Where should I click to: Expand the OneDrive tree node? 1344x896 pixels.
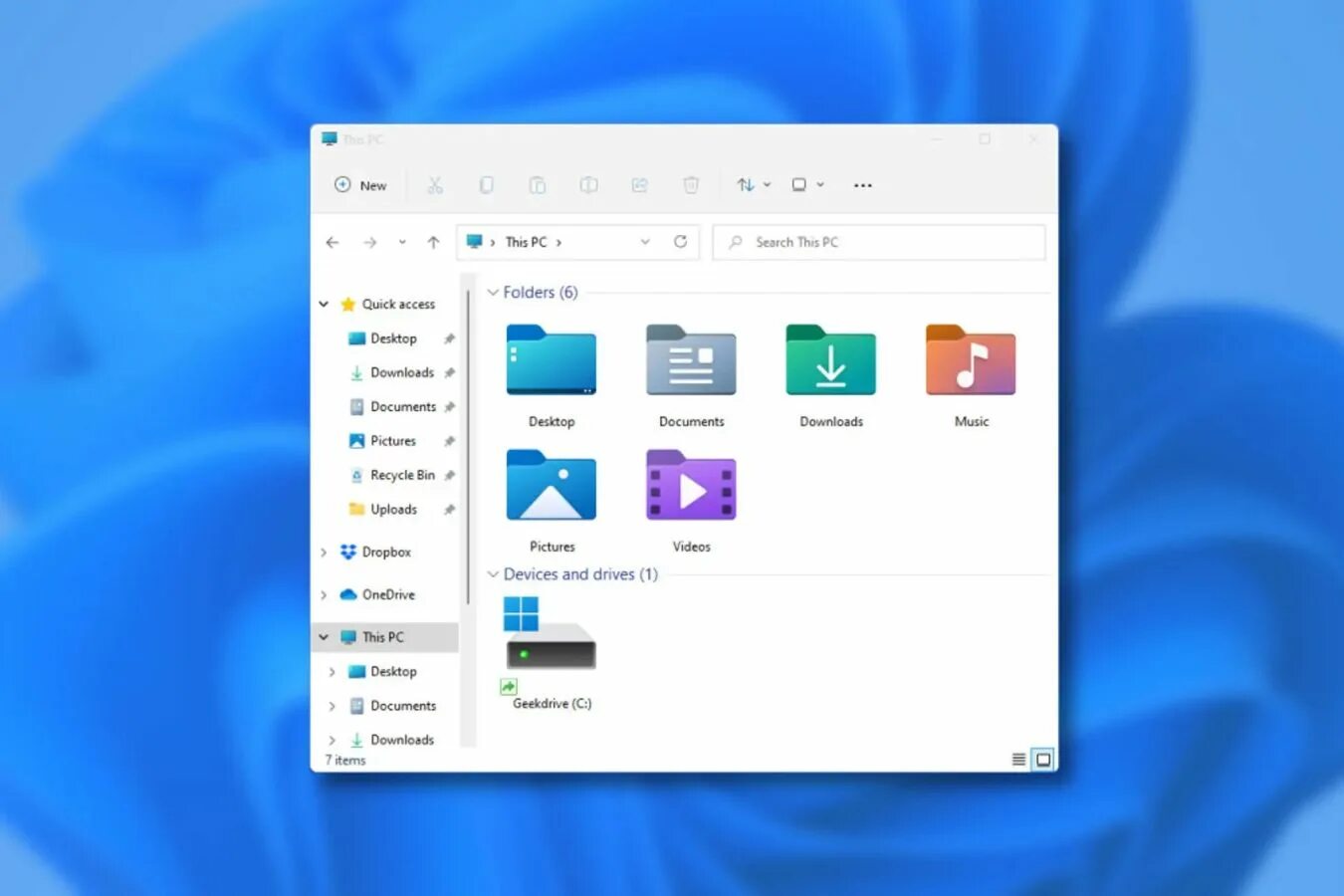(324, 594)
